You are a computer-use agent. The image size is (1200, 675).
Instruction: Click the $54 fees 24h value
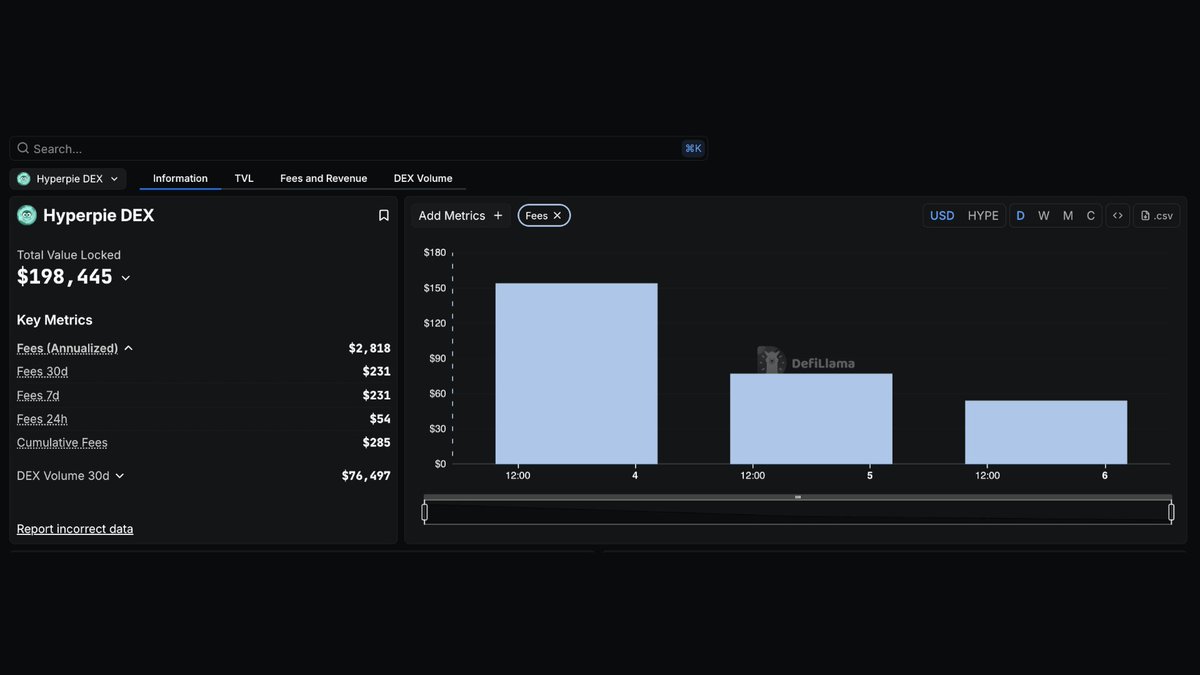(380, 419)
